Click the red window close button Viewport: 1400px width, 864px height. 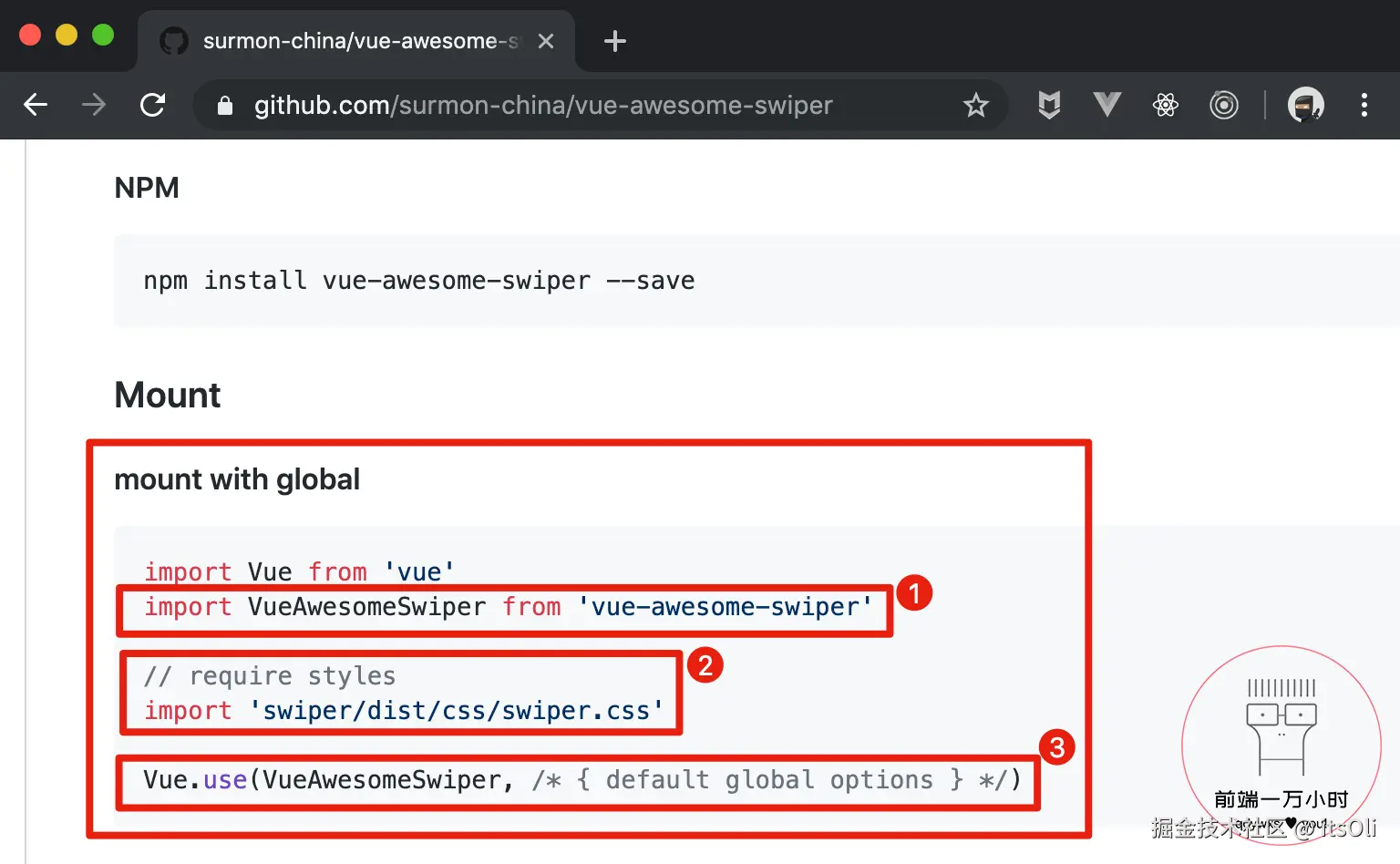pyautogui.click(x=30, y=35)
